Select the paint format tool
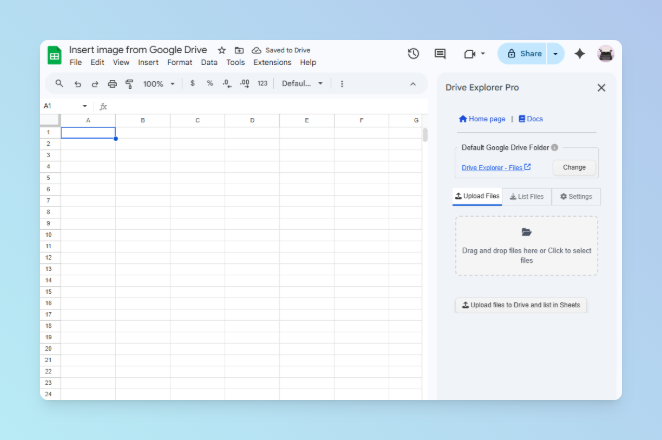662x440 pixels. (x=129, y=84)
